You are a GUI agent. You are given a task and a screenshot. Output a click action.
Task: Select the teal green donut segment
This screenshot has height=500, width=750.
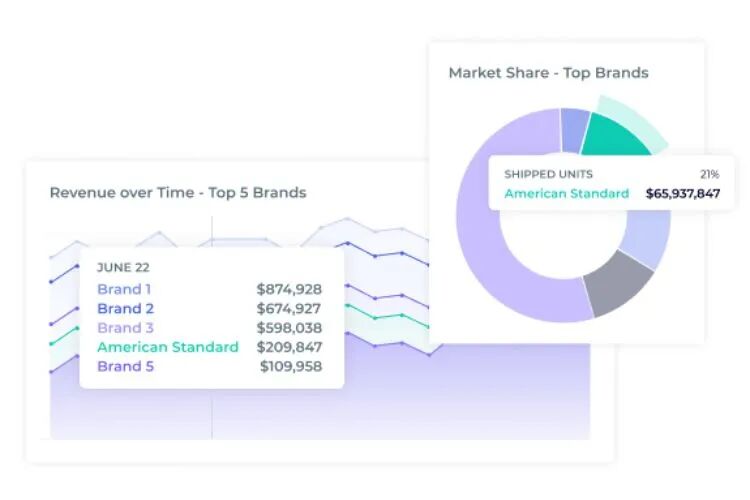616,136
